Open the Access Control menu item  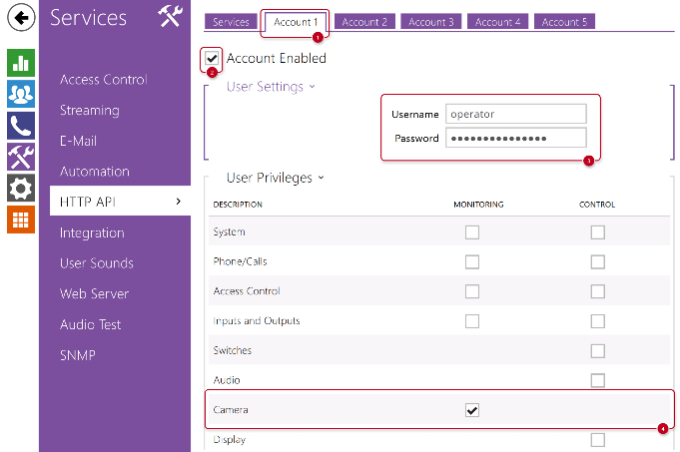(x=103, y=79)
